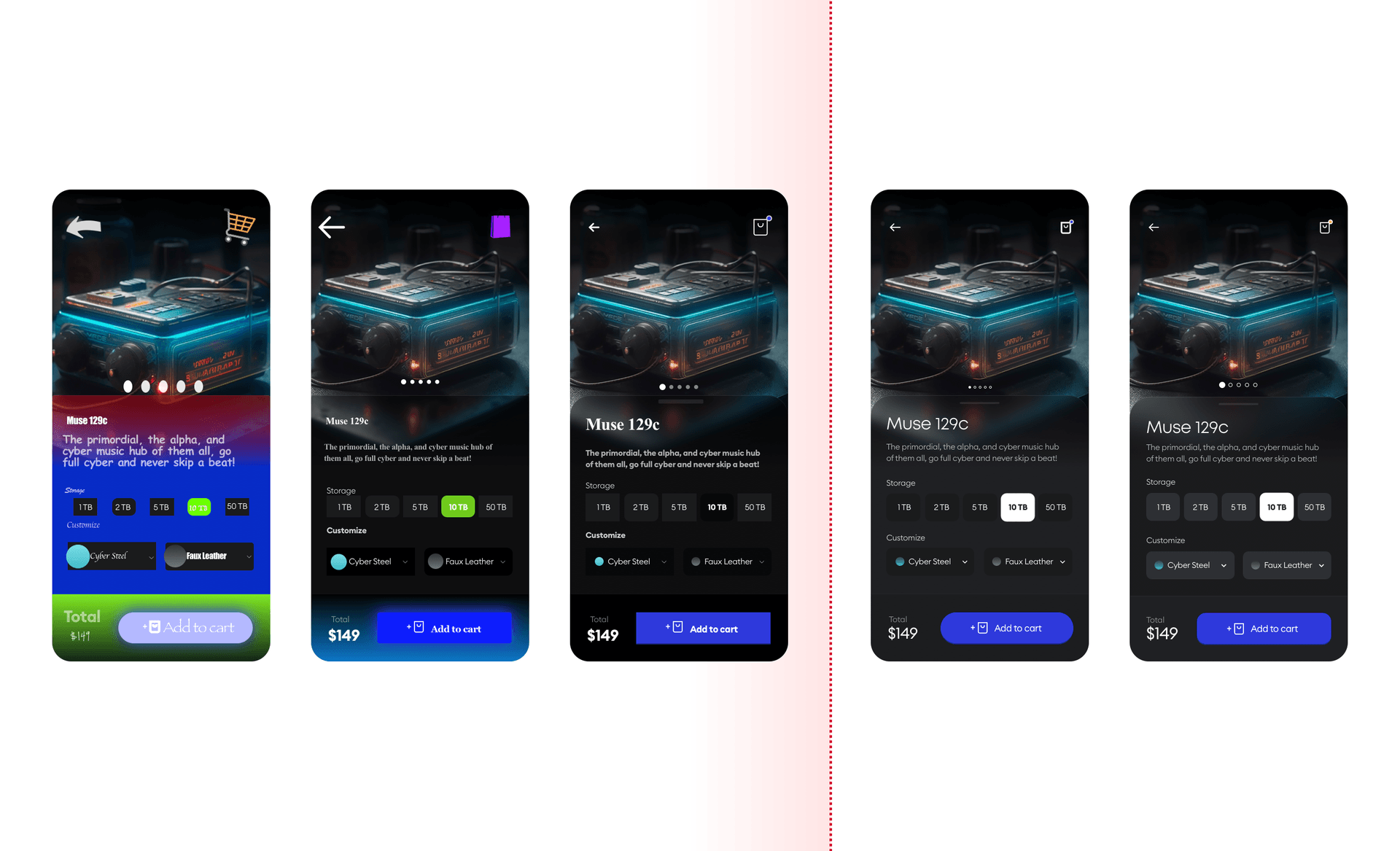
Task: Click the back arrow on fourth screen
Action: [x=895, y=227]
